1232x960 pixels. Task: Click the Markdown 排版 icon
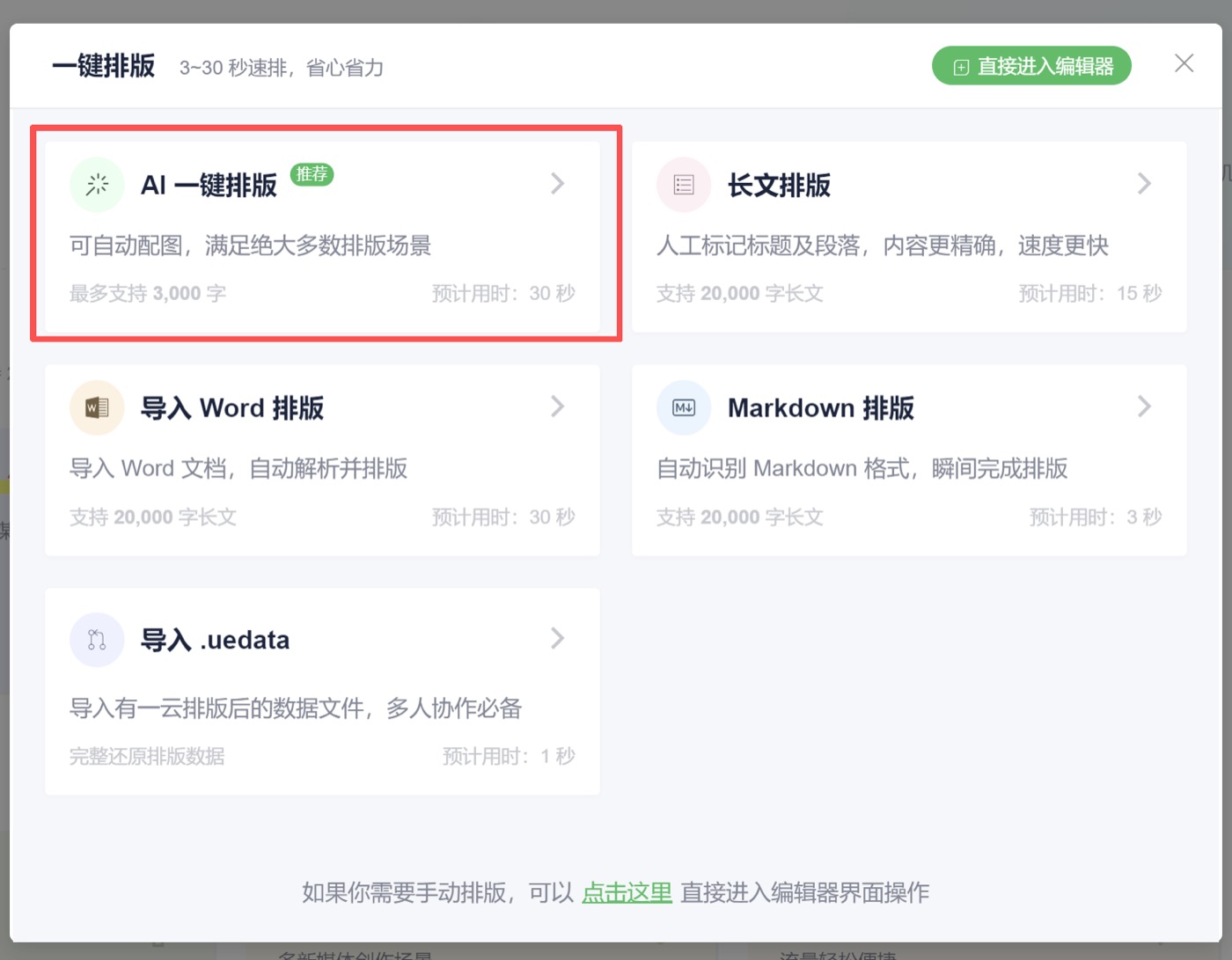[684, 408]
